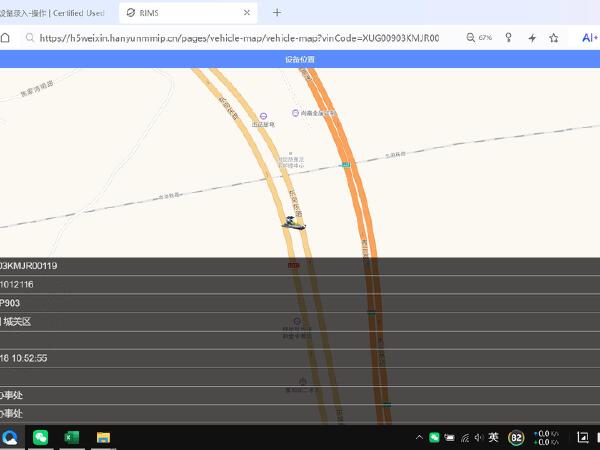Open WeChat from the taskbar
This screenshot has width=600, height=450.
coord(41,437)
